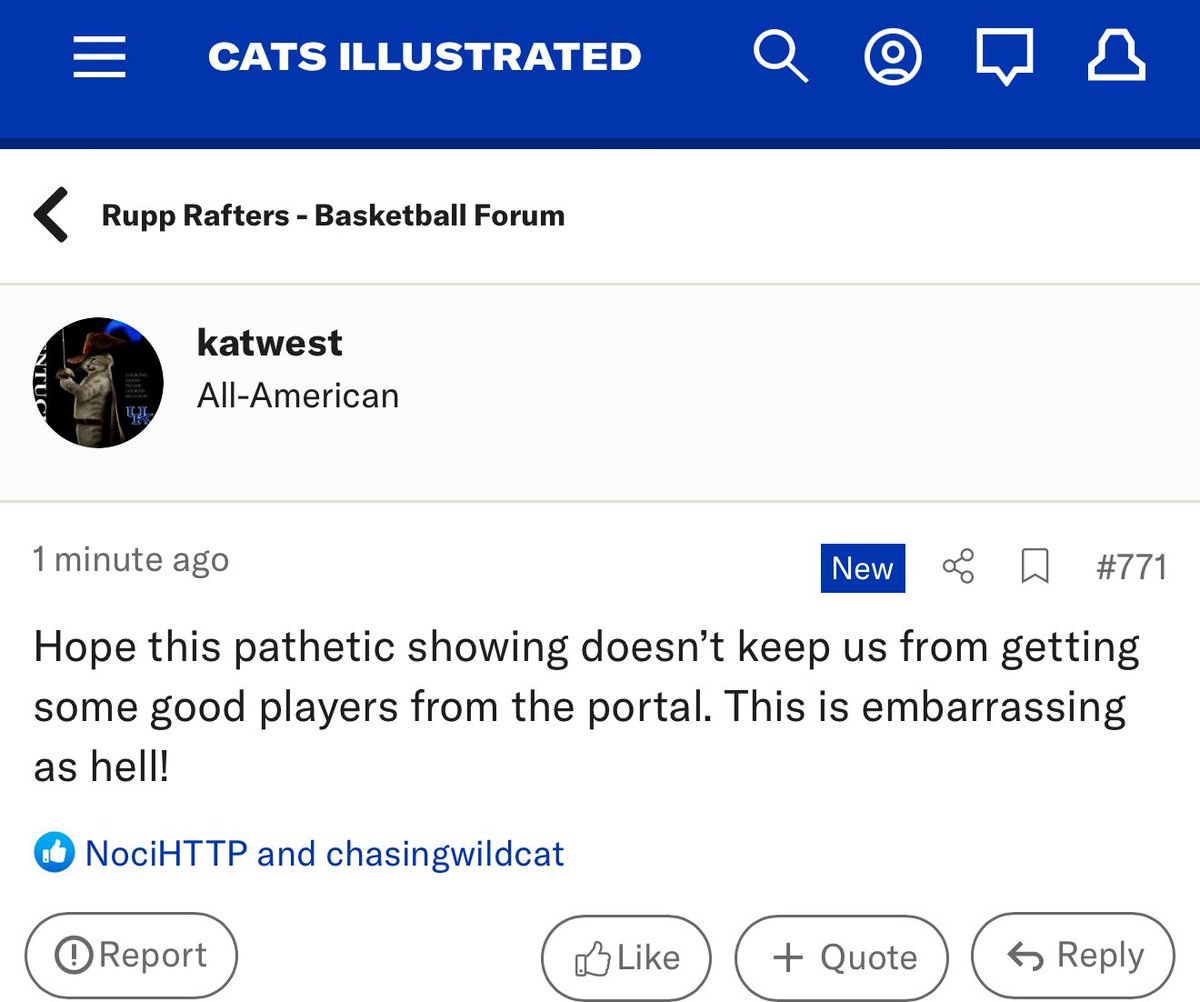The width and height of the screenshot is (1200, 1002).
Task: Share post #771 via share icon
Action: pos(958,568)
